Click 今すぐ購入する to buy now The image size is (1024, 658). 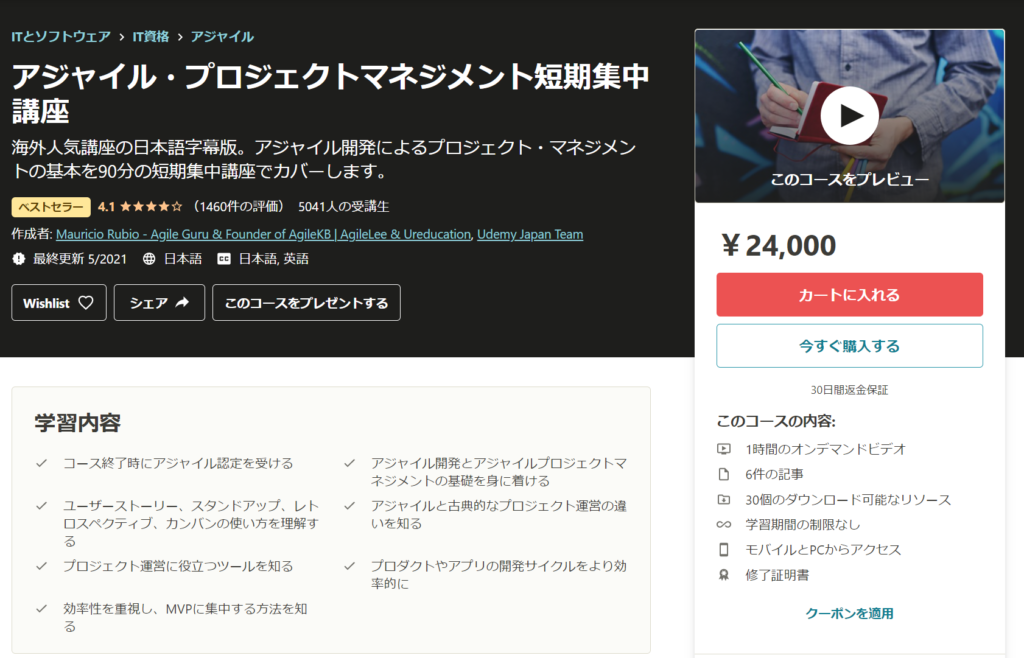pyautogui.click(x=849, y=346)
